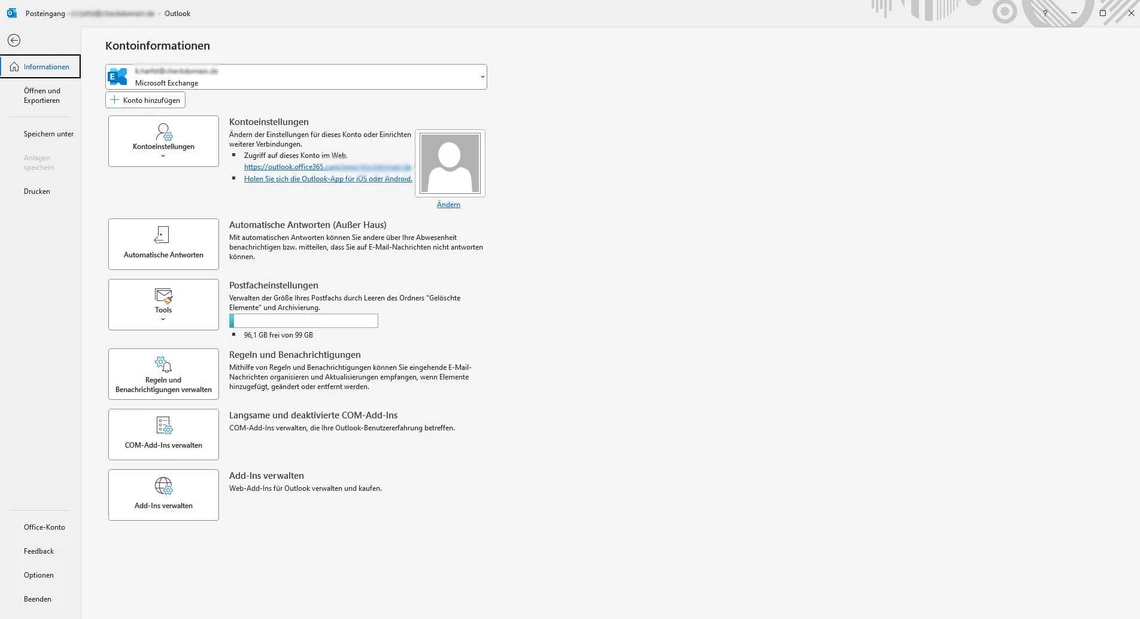1140x619 pixels.
Task: Choose Drucken in the sidebar
Action: point(37,191)
